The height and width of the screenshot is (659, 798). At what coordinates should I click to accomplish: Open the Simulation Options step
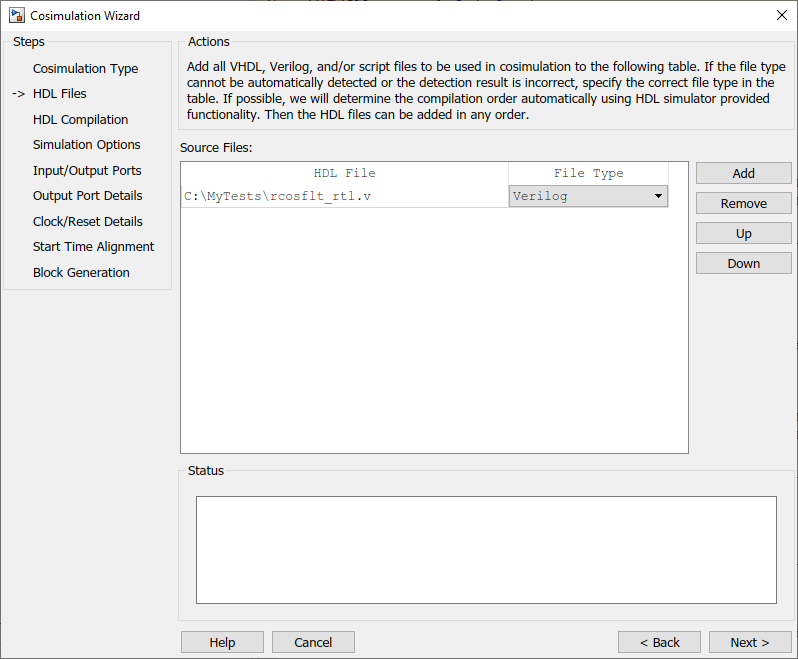coord(86,145)
